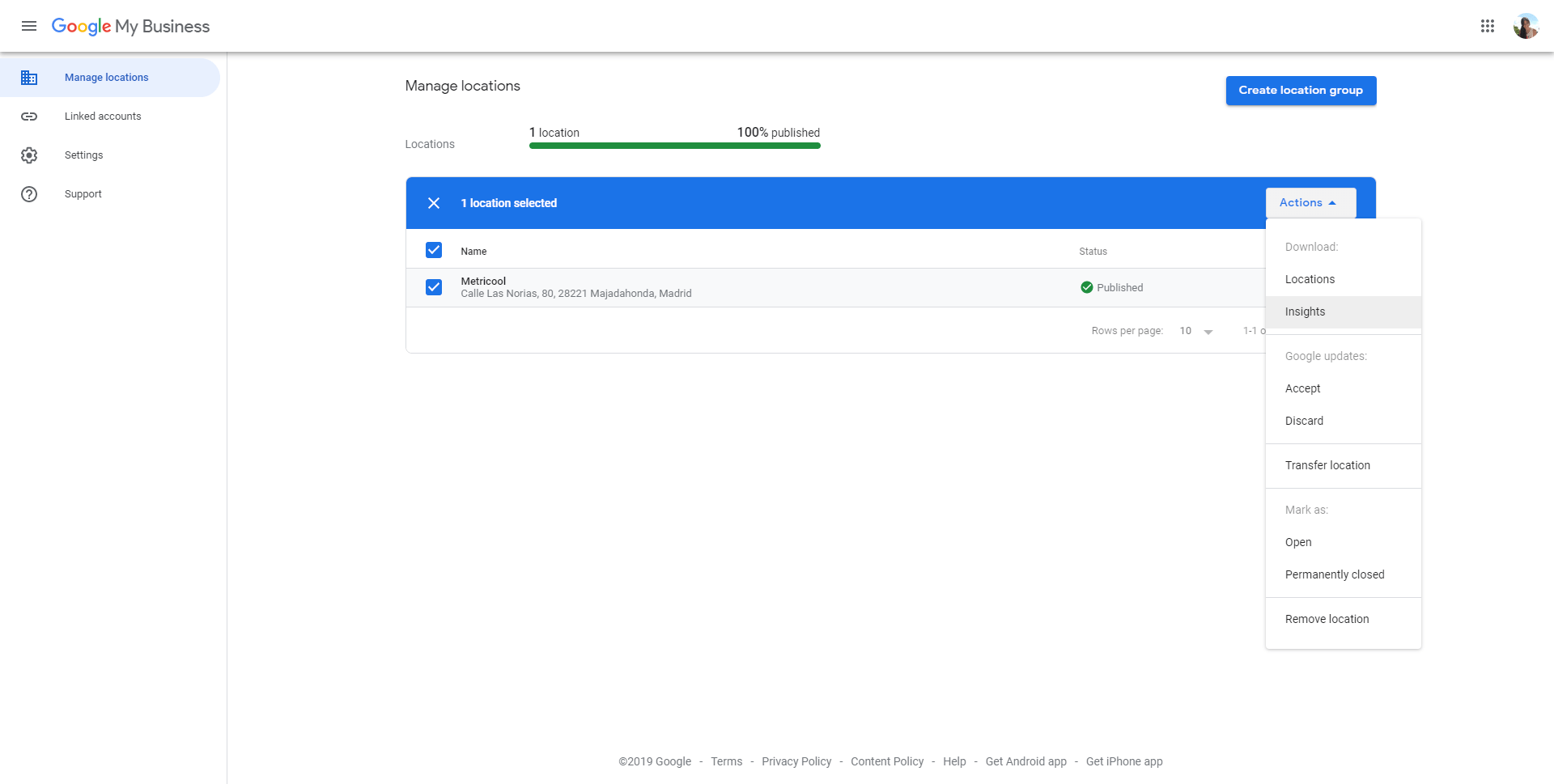This screenshot has height=784, width=1554.
Task: Click the Status column header
Action: (x=1093, y=252)
